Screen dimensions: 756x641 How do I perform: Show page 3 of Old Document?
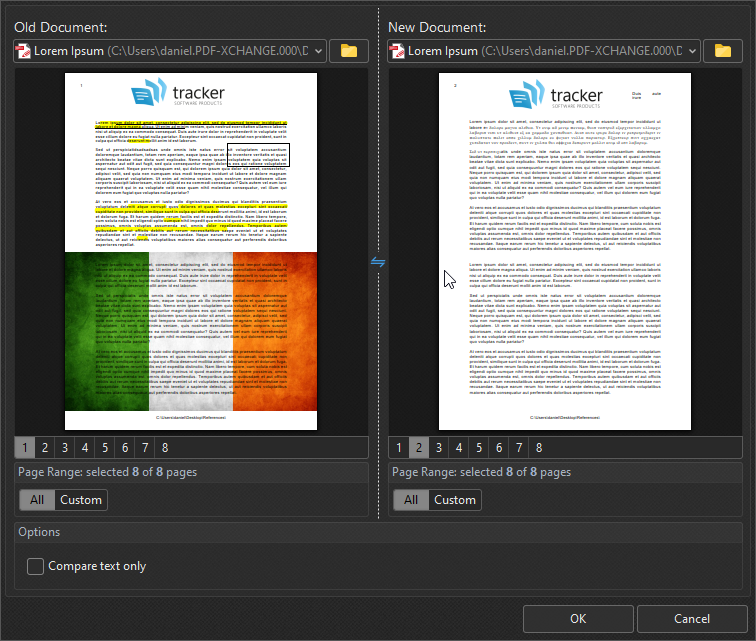[x=65, y=448]
